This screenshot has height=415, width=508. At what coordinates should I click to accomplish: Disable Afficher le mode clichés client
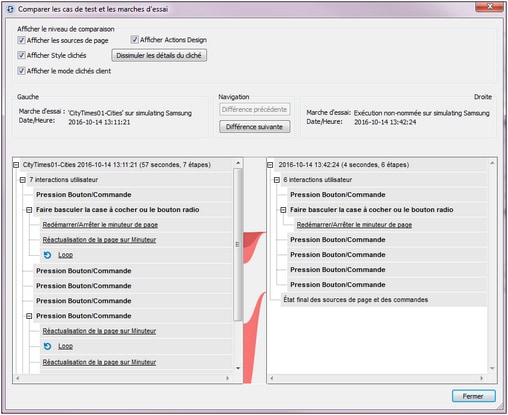pyautogui.click(x=21, y=71)
